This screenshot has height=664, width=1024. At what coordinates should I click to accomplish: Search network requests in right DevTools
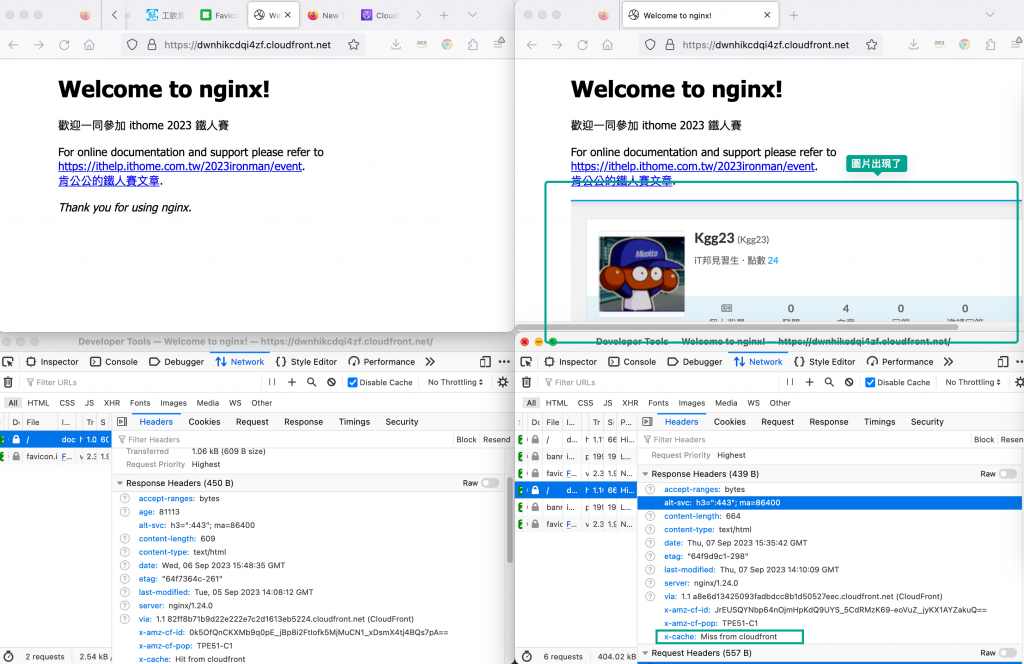click(829, 383)
